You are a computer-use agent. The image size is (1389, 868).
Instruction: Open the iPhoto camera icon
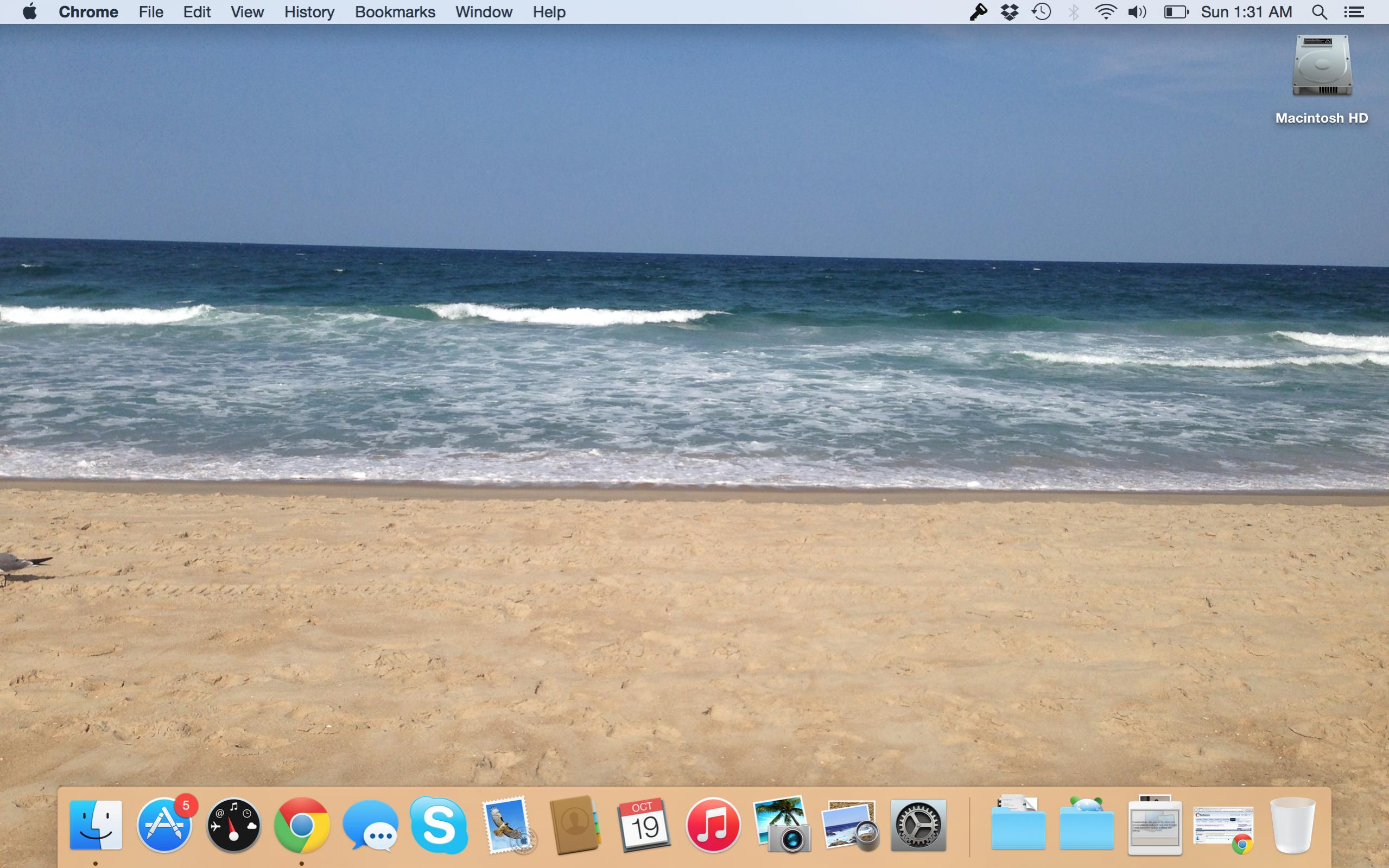(x=782, y=825)
